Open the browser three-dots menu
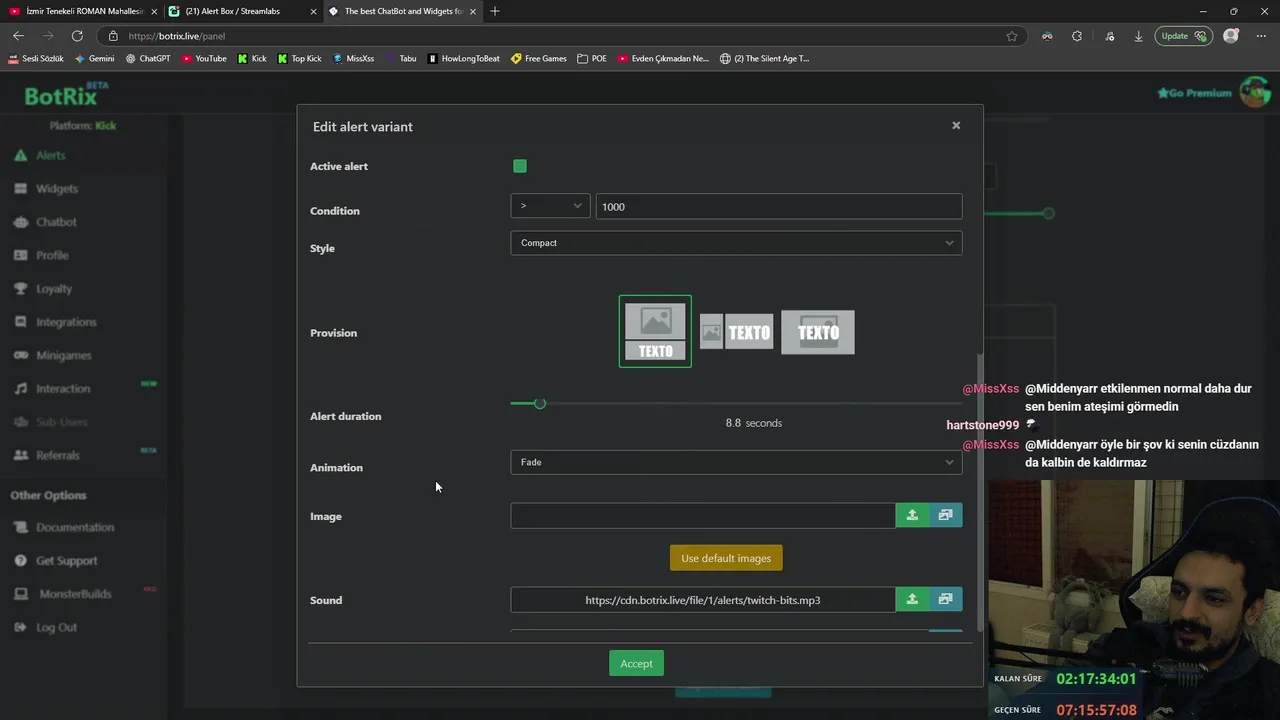Viewport: 1280px width, 720px height. (x=1261, y=36)
